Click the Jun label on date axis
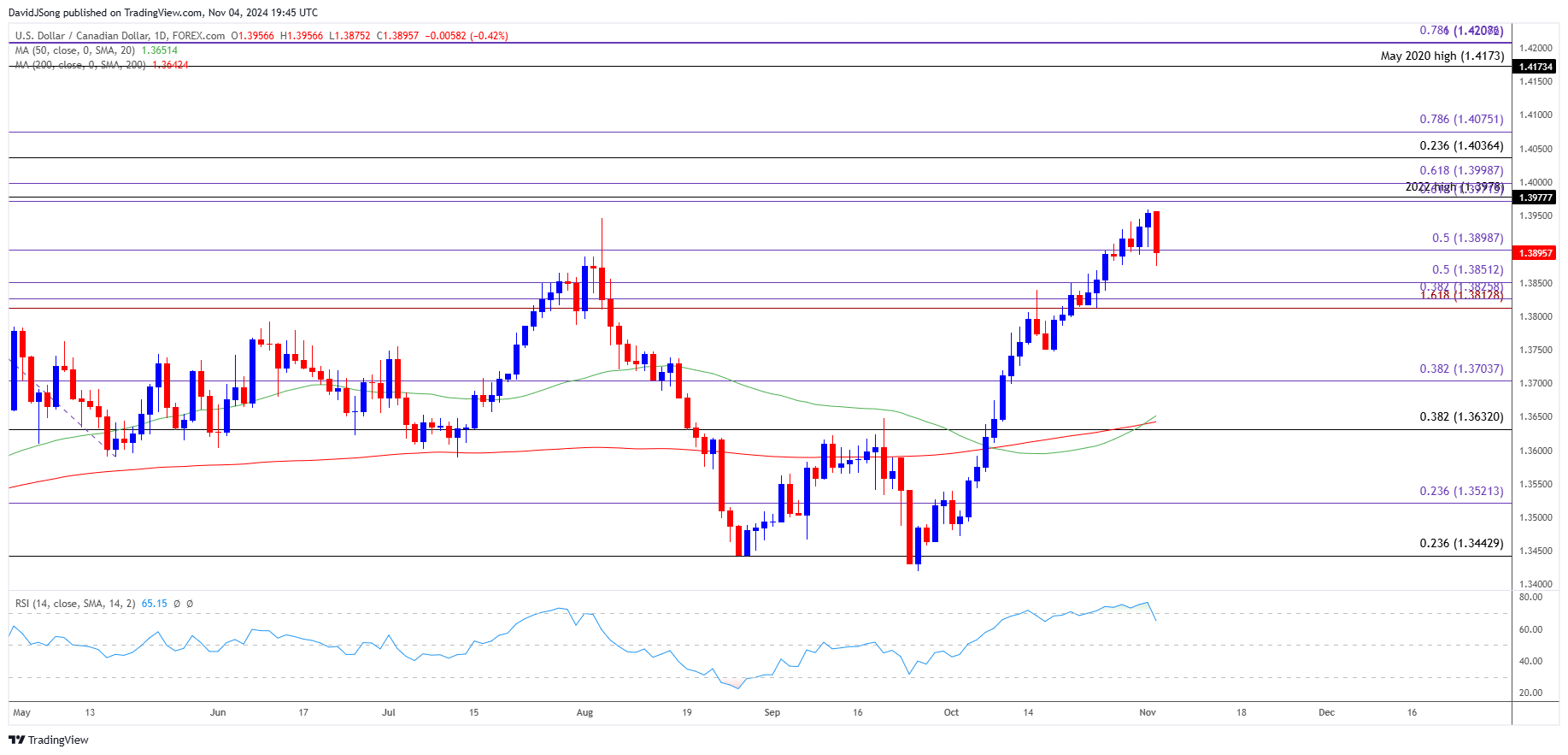1568x755 pixels. point(218,712)
